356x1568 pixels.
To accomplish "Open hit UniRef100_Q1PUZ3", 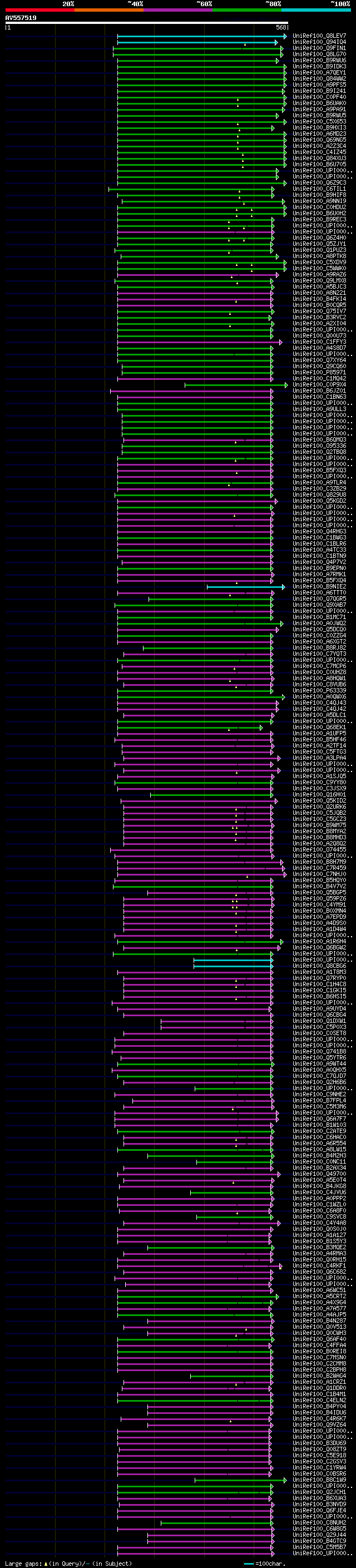I will (x=319, y=250).
